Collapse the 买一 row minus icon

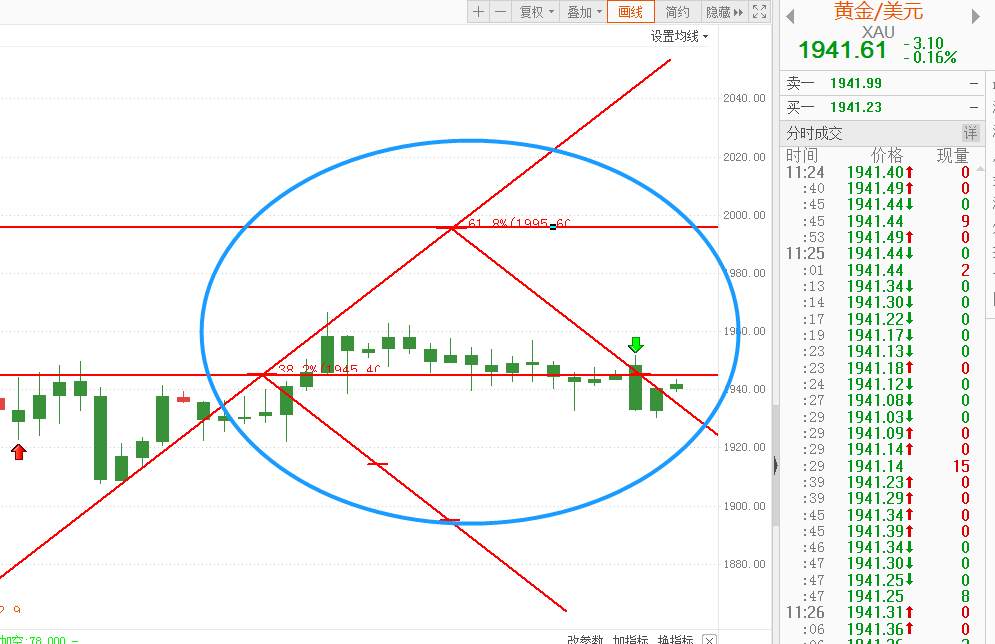pos(973,107)
